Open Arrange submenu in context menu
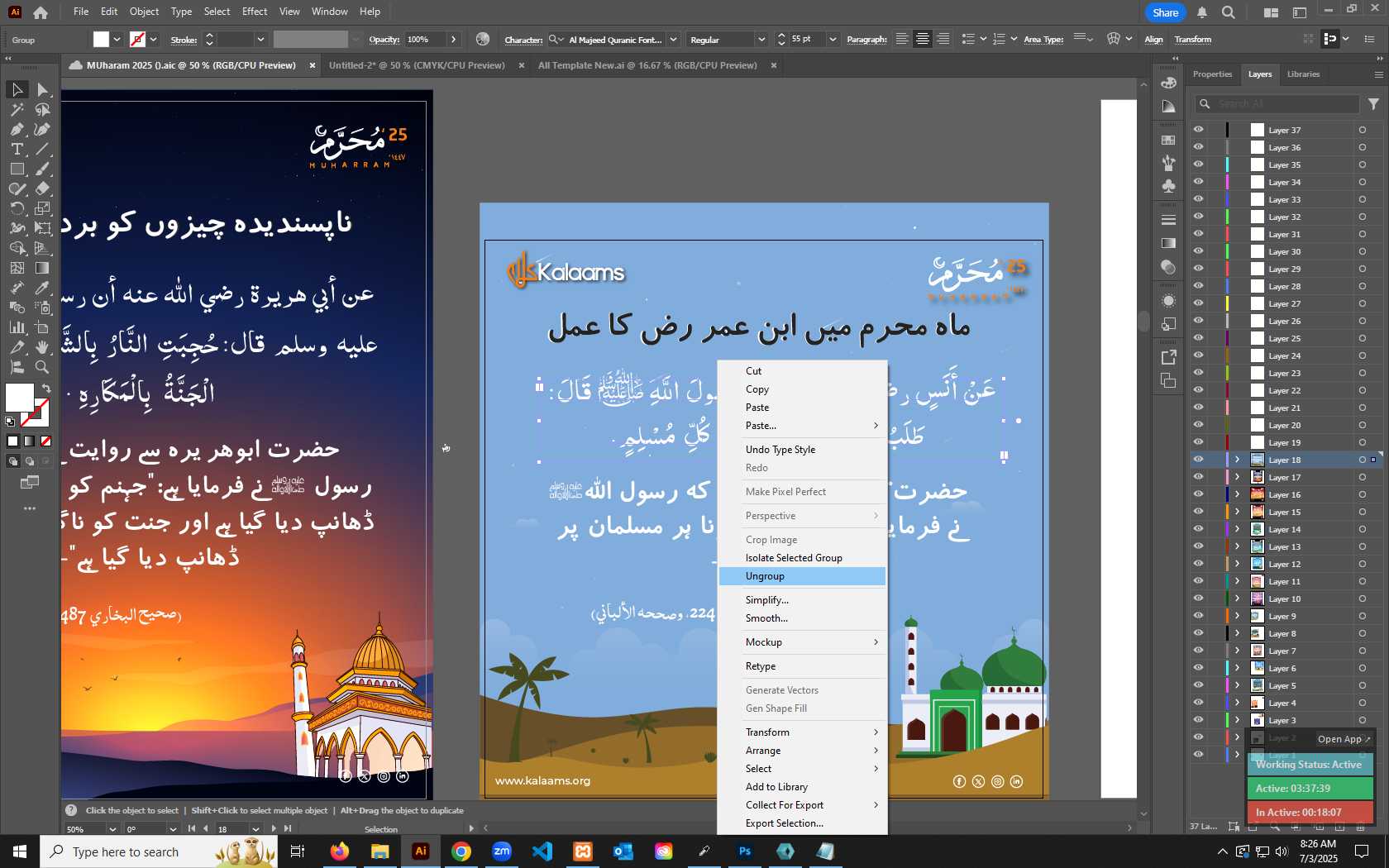The image size is (1389, 868). pyautogui.click(x=802, y=751)
